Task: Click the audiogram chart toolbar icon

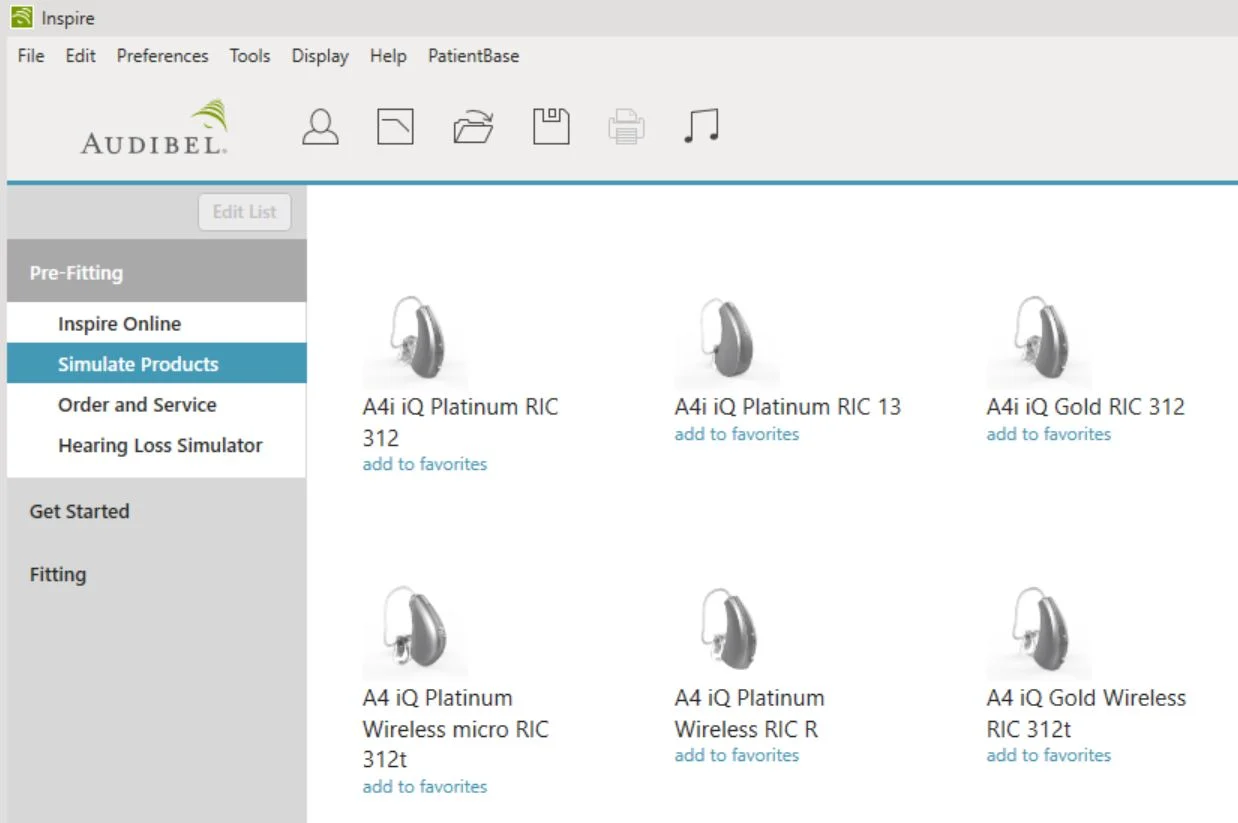Action: coord(395,127)
